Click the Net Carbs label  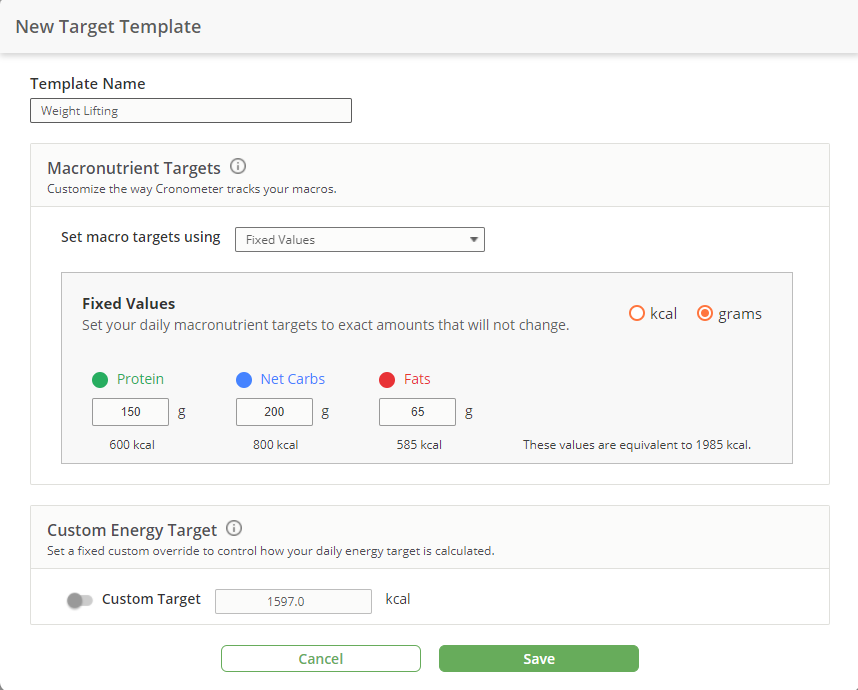[x=293, y=379]
